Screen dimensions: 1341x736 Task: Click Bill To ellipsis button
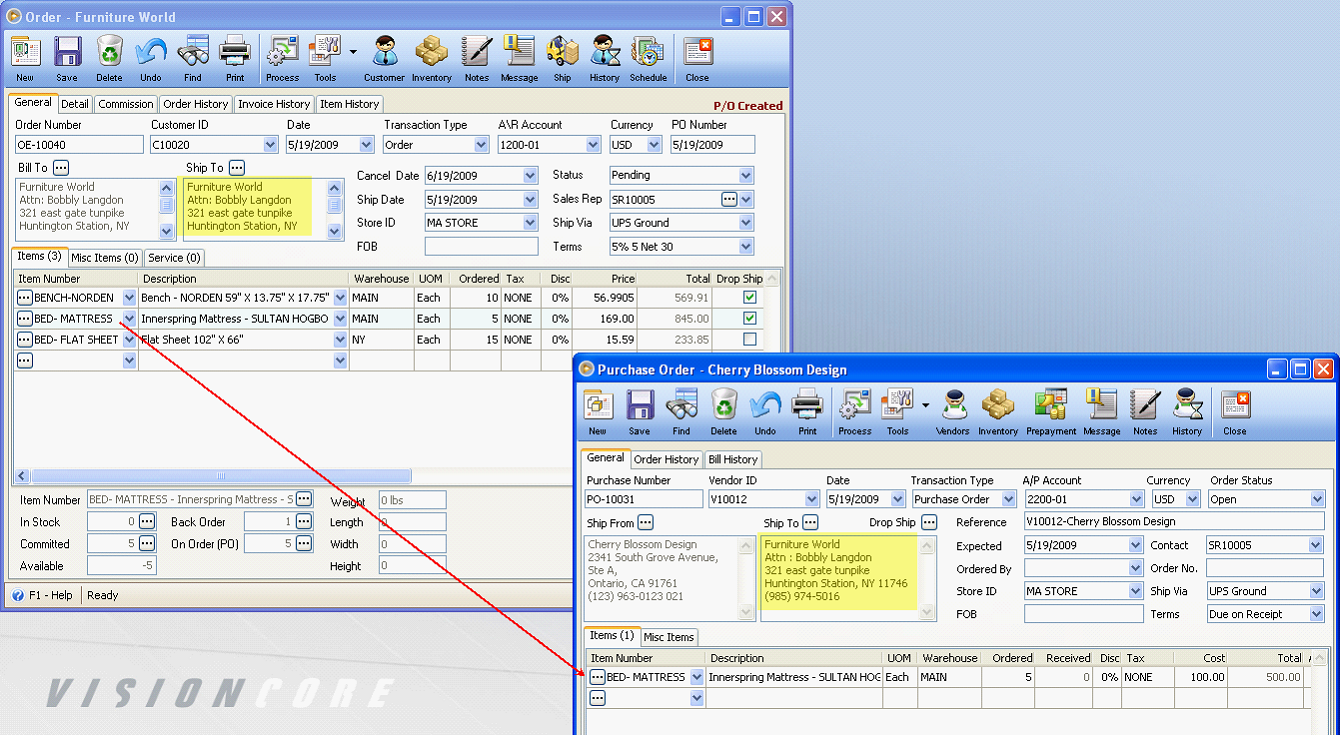(x=61, y=168)
